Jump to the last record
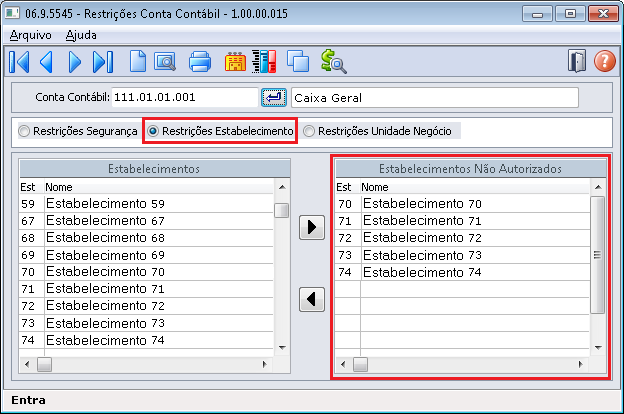 [103, 62]
